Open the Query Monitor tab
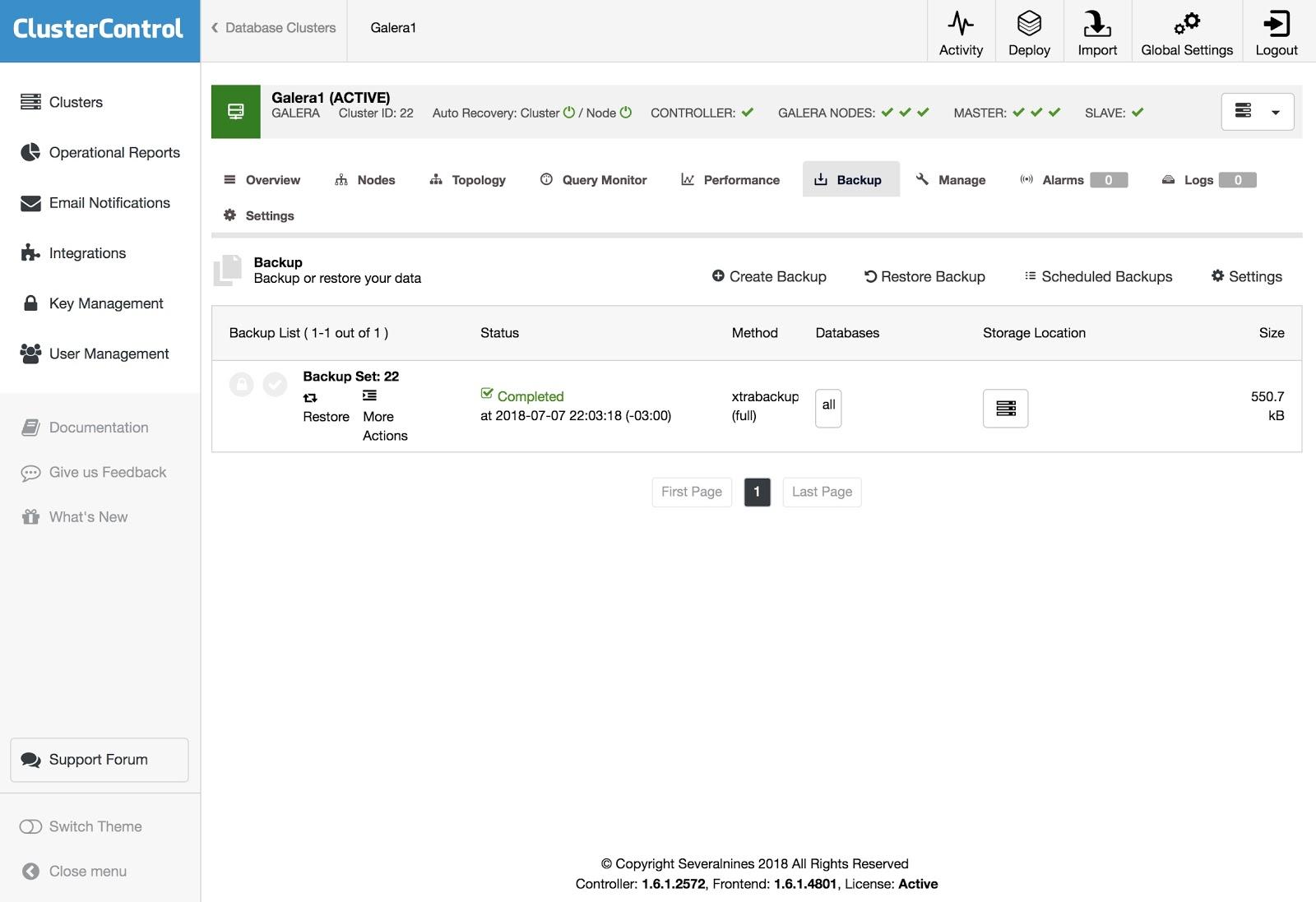The height and width of the screenshot is (902, 1316). tap(594, 180)
